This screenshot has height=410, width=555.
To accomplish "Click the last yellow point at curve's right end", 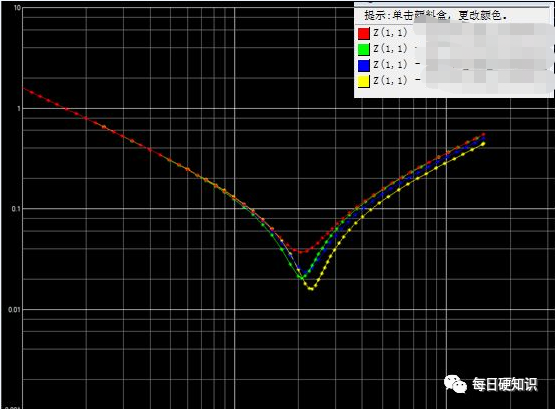I will (x=483, y=144).
